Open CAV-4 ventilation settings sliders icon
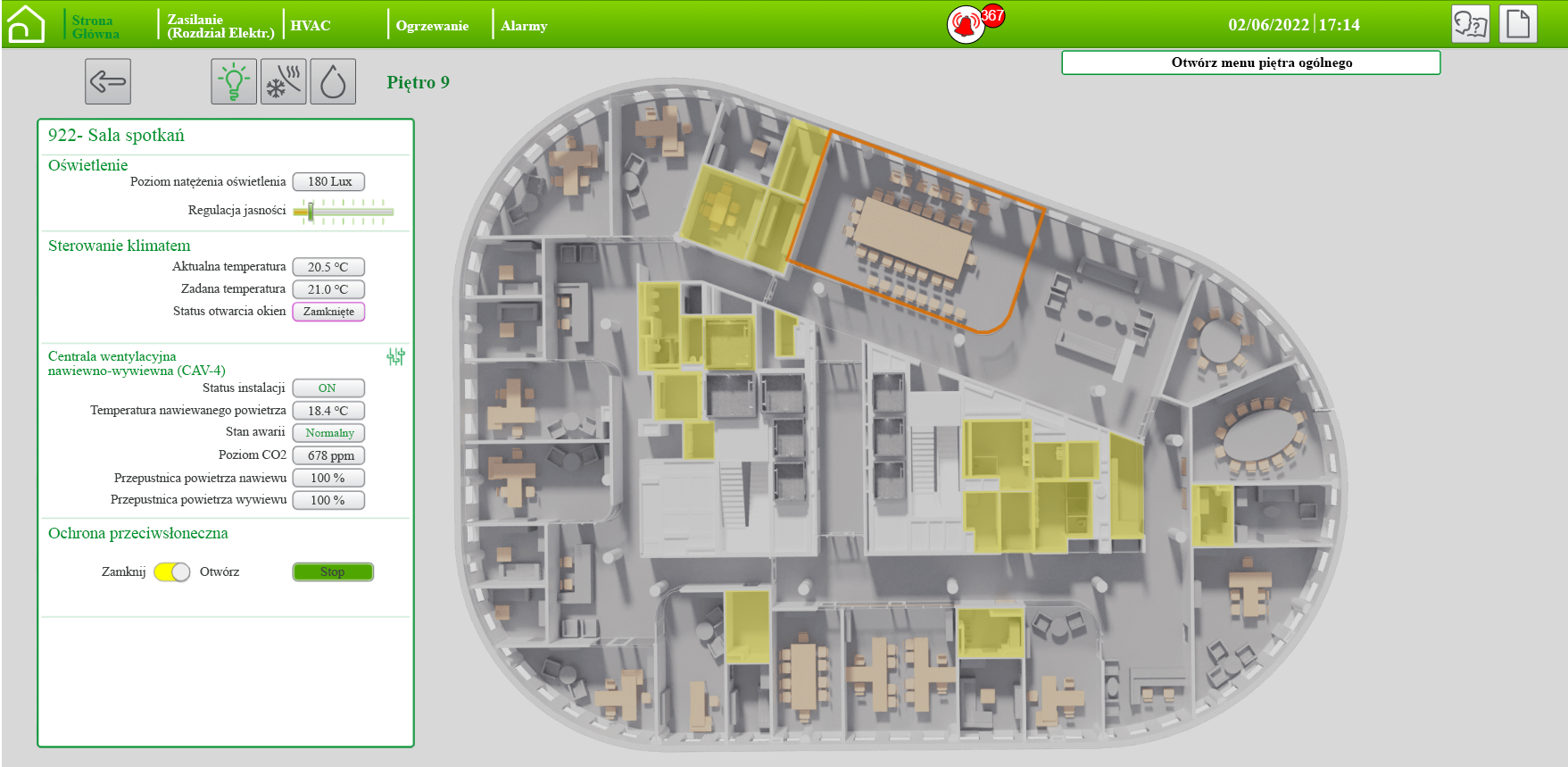This screenshot has height=767, width=1568. pos(395,357)
